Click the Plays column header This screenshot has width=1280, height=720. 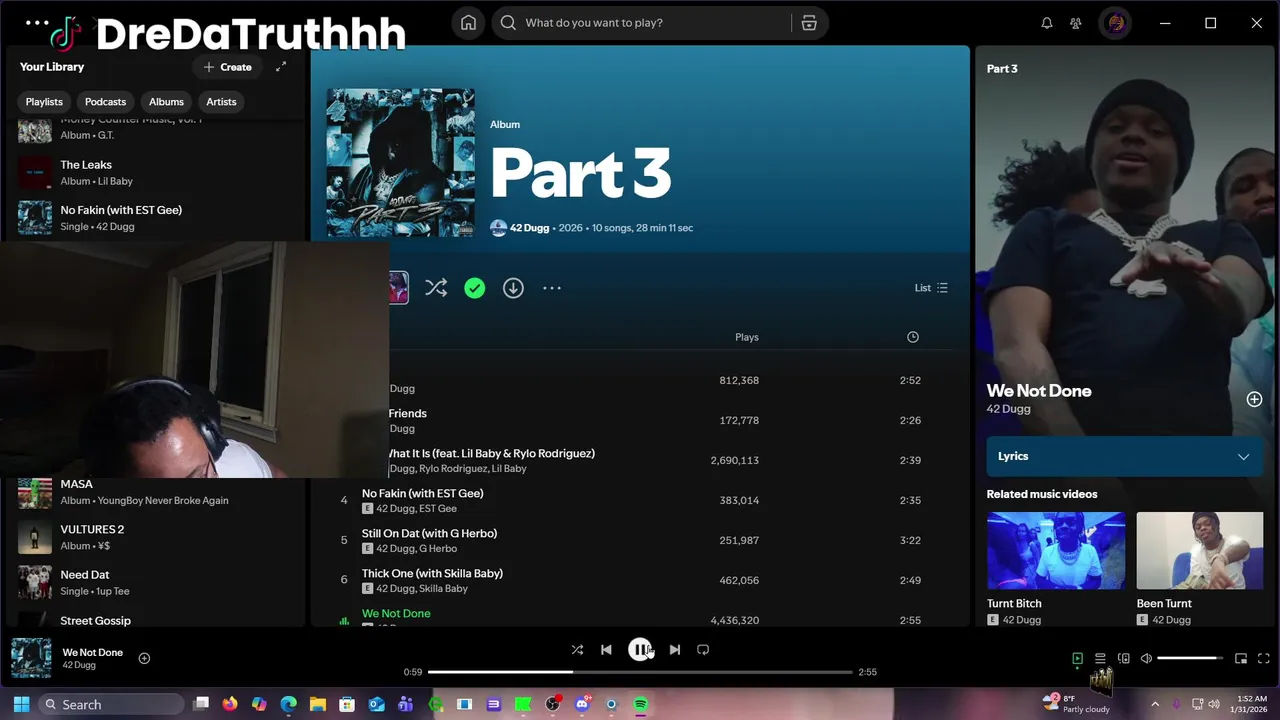(x=747, y=337)
